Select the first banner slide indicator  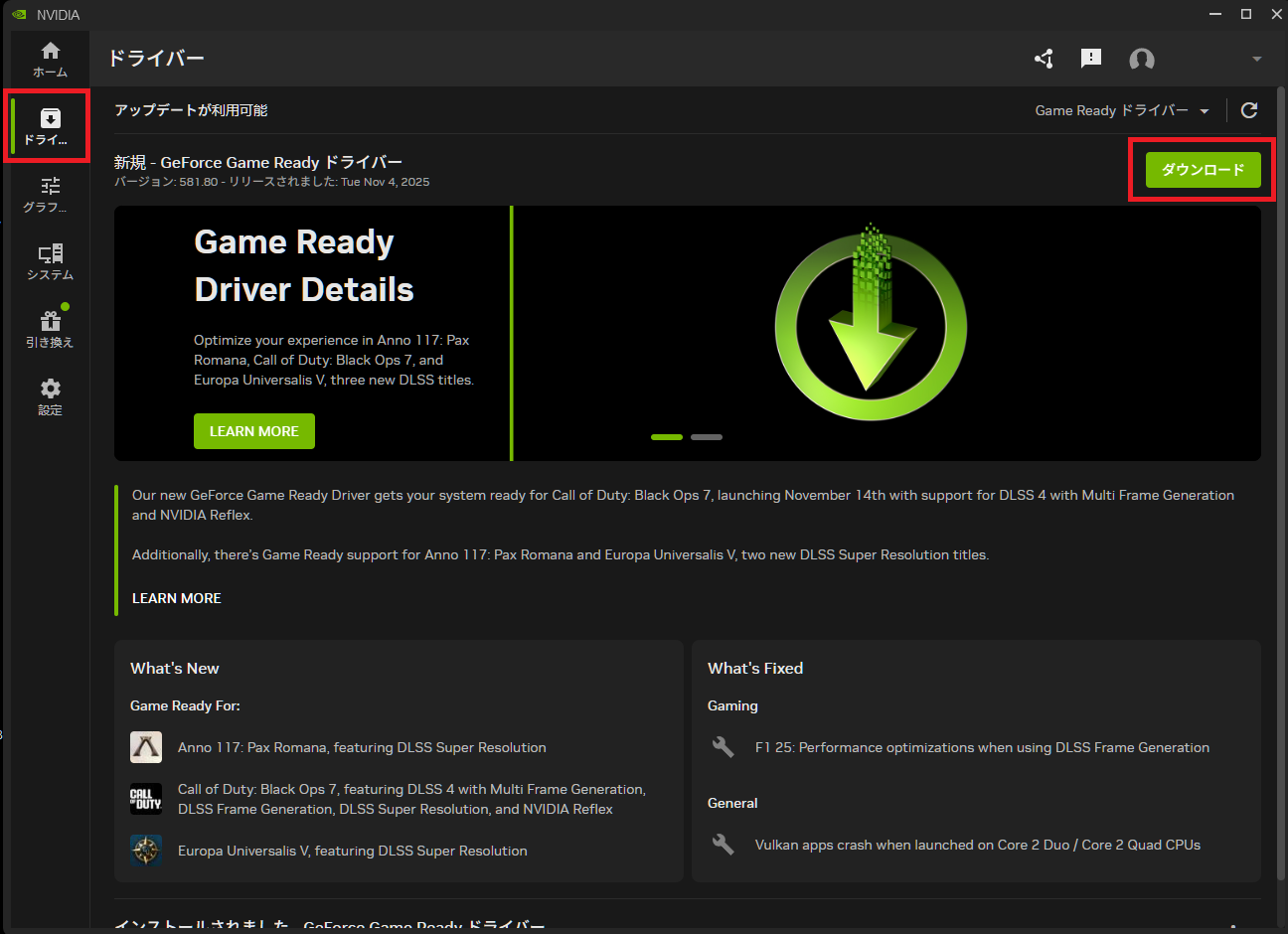[x=667, y=437]
